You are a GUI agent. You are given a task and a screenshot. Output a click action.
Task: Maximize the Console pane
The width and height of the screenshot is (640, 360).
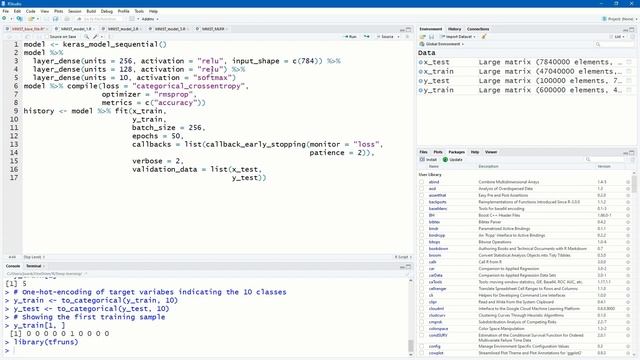point(408,266)
